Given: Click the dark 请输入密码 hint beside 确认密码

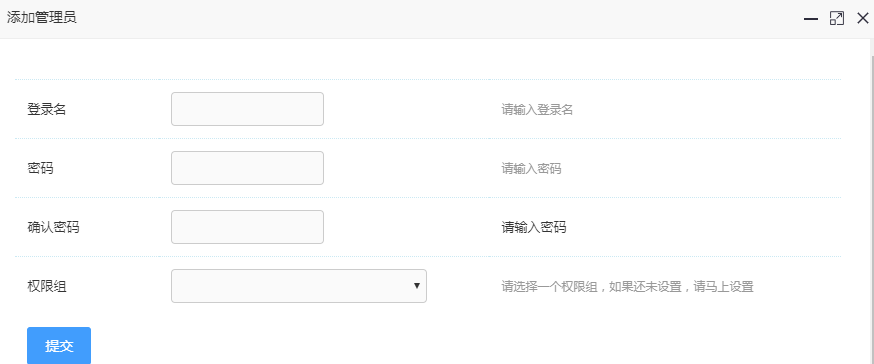Looking at the screenshot, I should 534,228.
